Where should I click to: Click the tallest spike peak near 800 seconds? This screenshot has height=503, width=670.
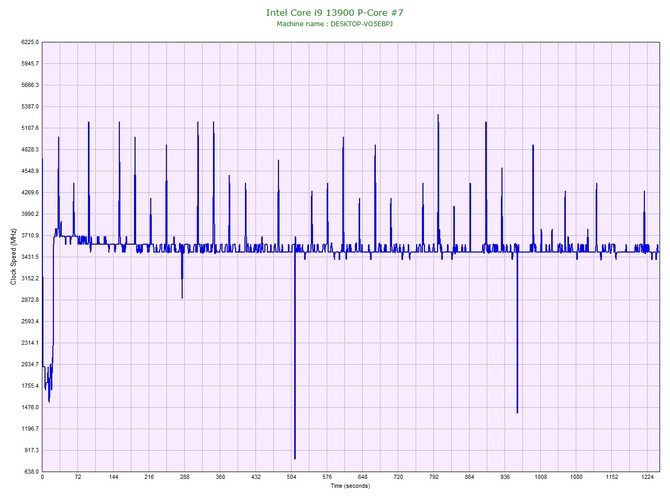click(x=438, y=115)
